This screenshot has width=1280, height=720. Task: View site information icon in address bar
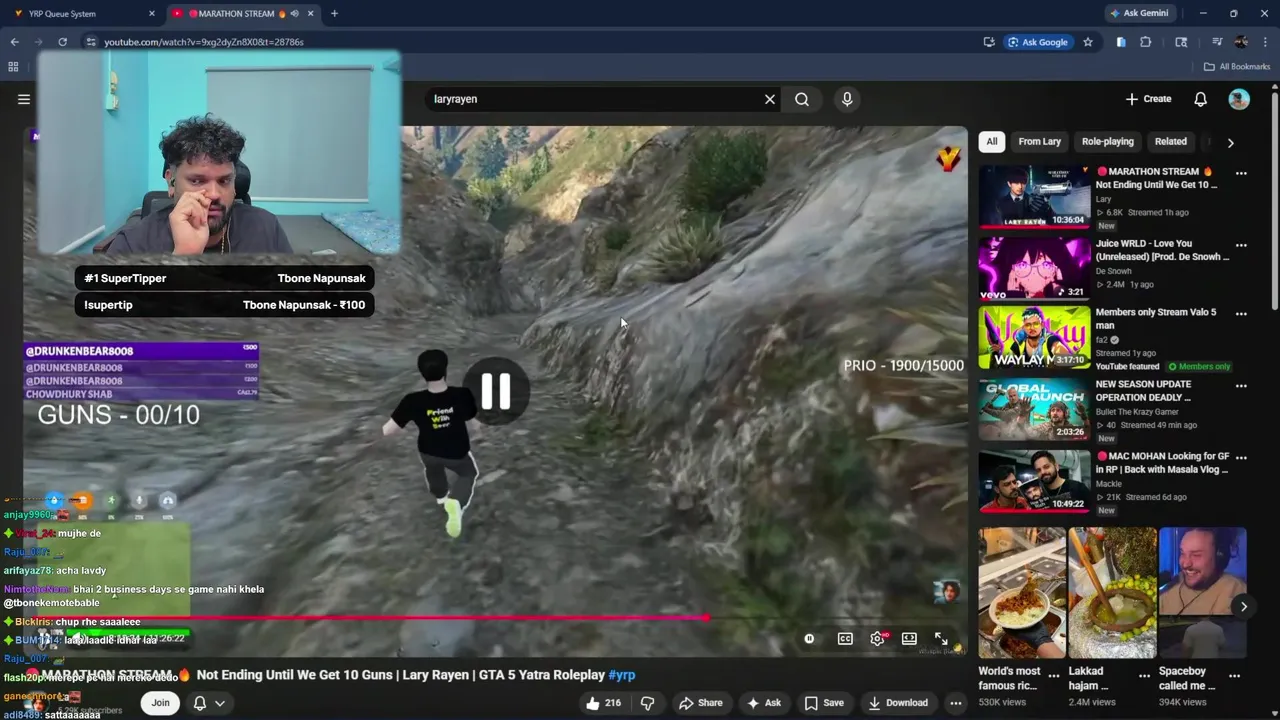point(90,42)
